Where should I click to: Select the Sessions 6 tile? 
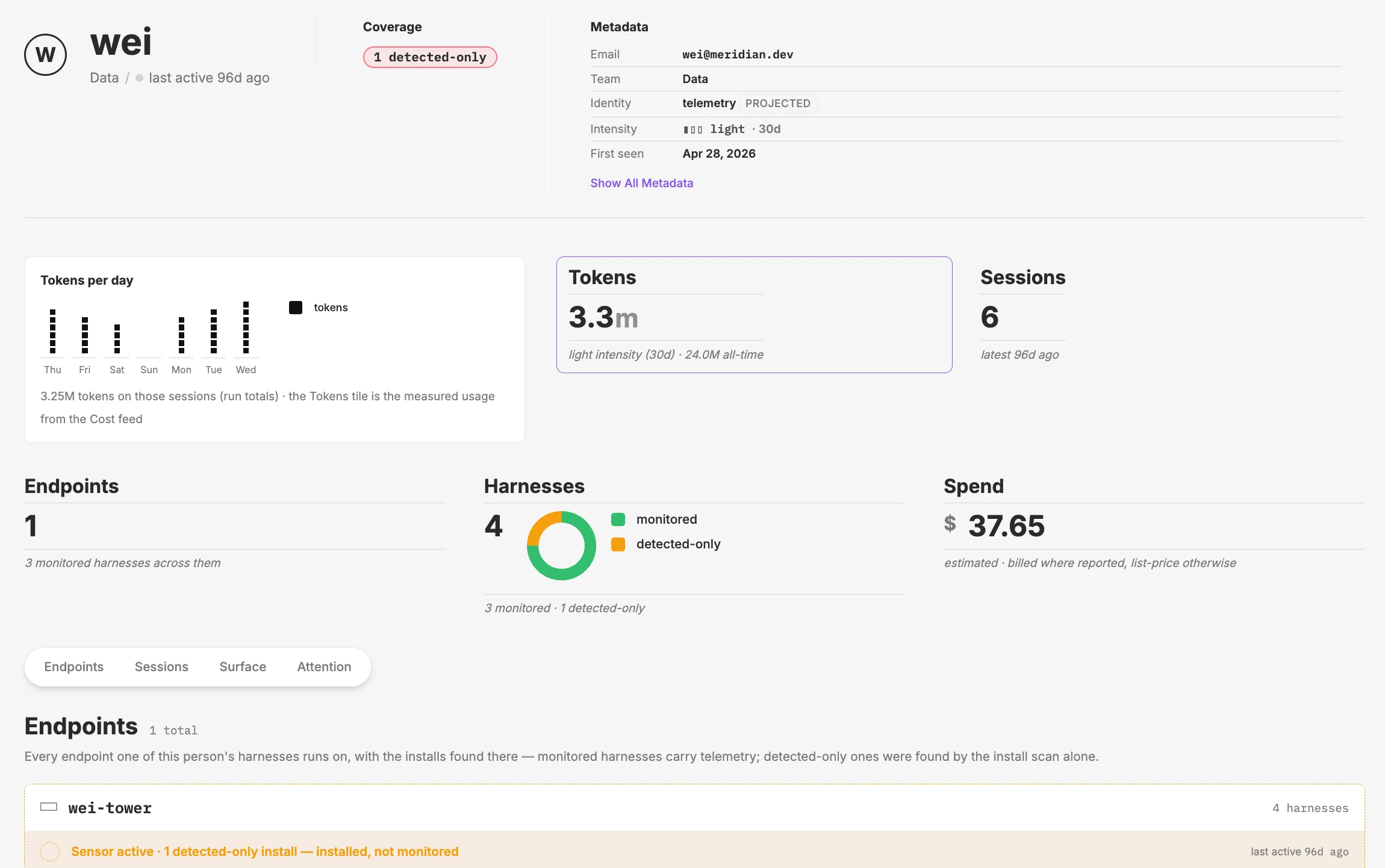[x=1022, y=315]
